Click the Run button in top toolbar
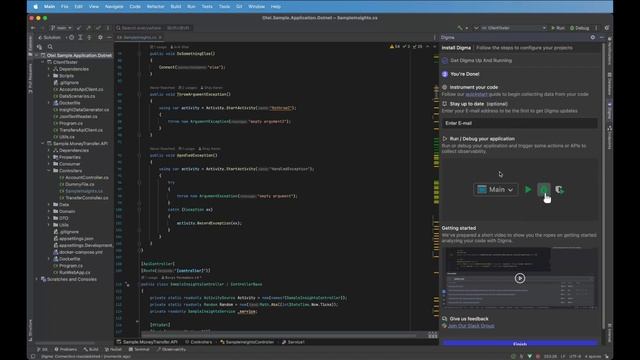 558,28
